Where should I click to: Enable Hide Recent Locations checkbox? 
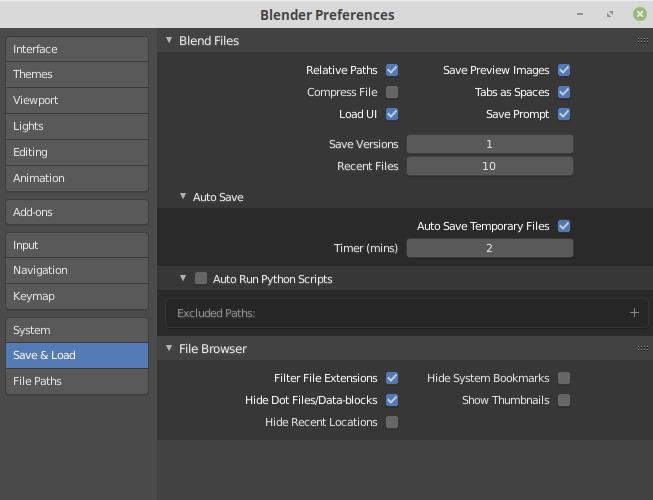(392, 422)
